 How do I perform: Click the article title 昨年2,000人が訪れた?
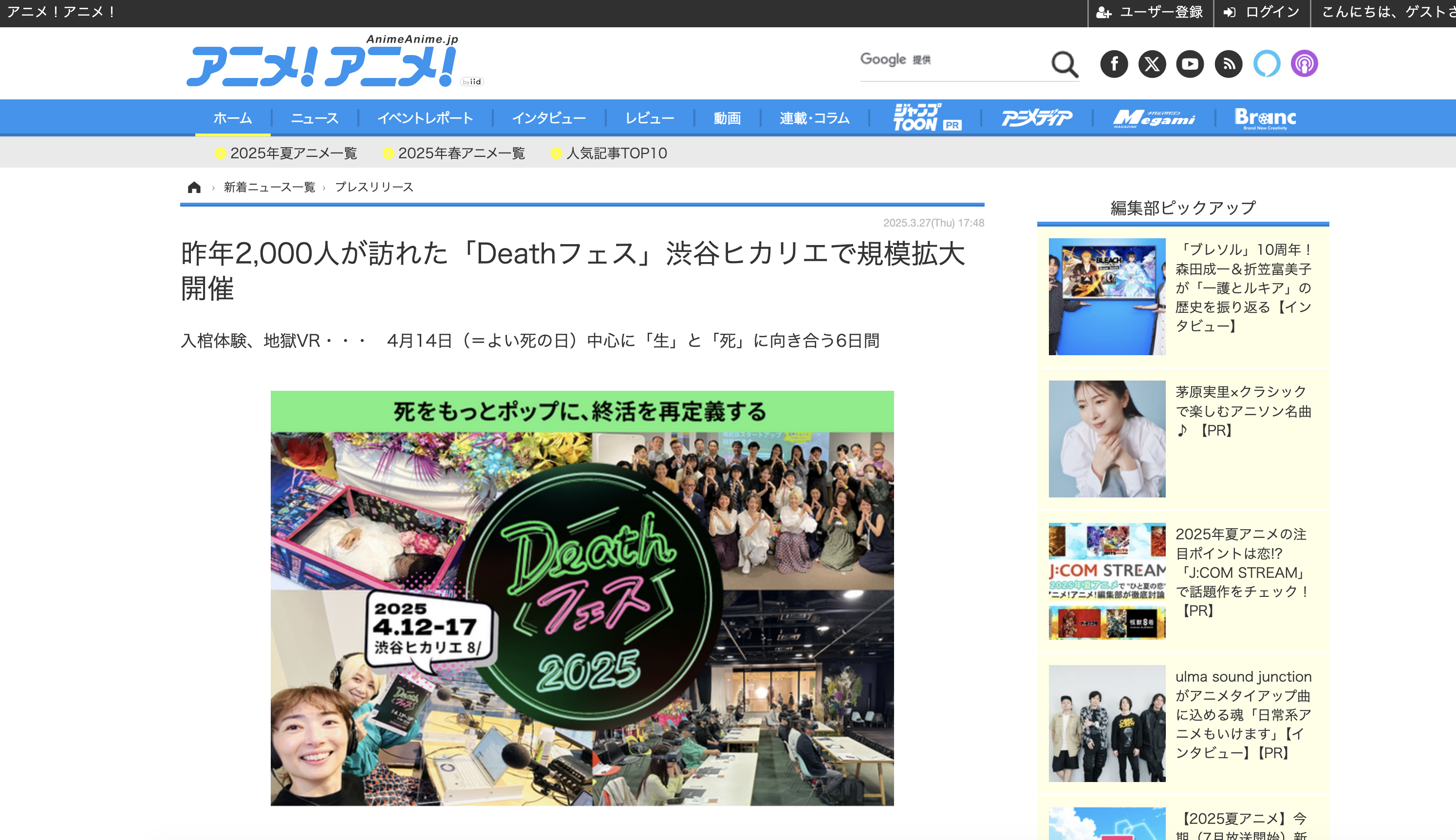coord(573,270)
